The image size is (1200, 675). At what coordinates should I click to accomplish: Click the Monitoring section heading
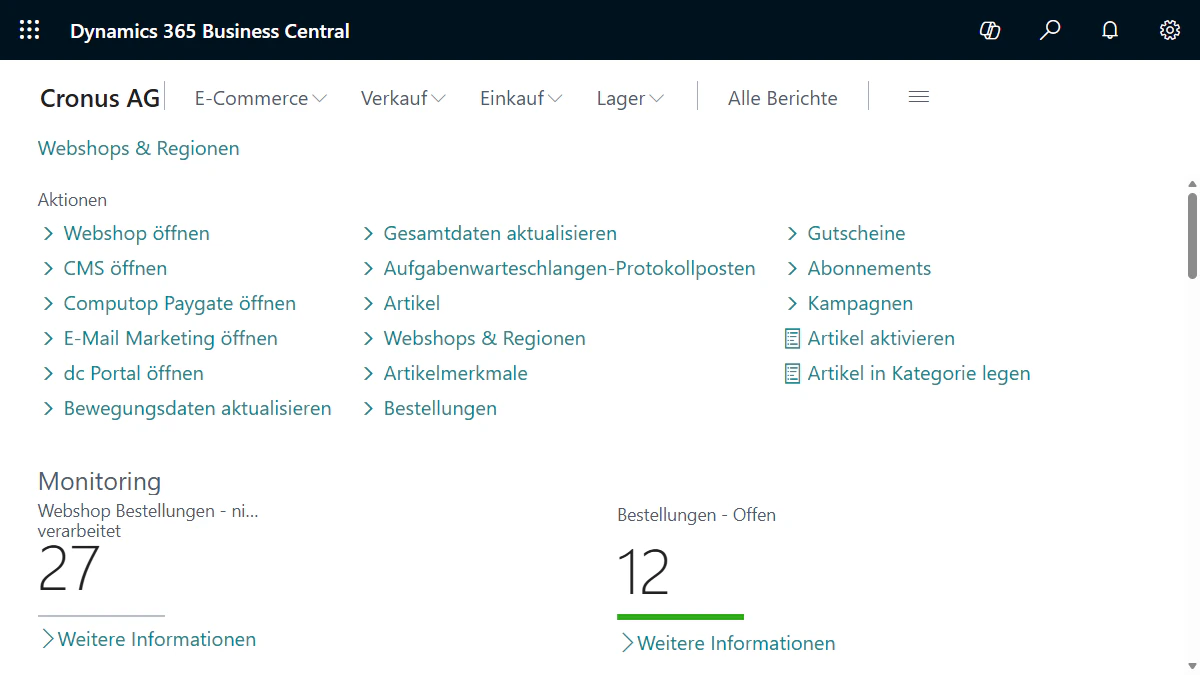coord(99,481)
